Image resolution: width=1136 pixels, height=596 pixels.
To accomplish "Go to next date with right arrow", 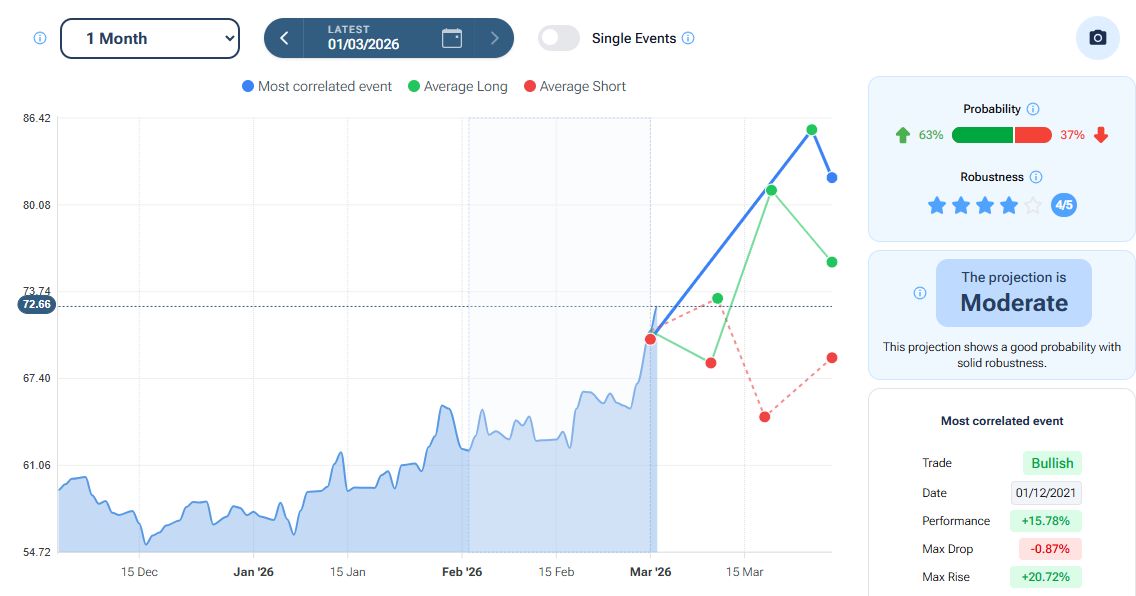I will [494, 38].
